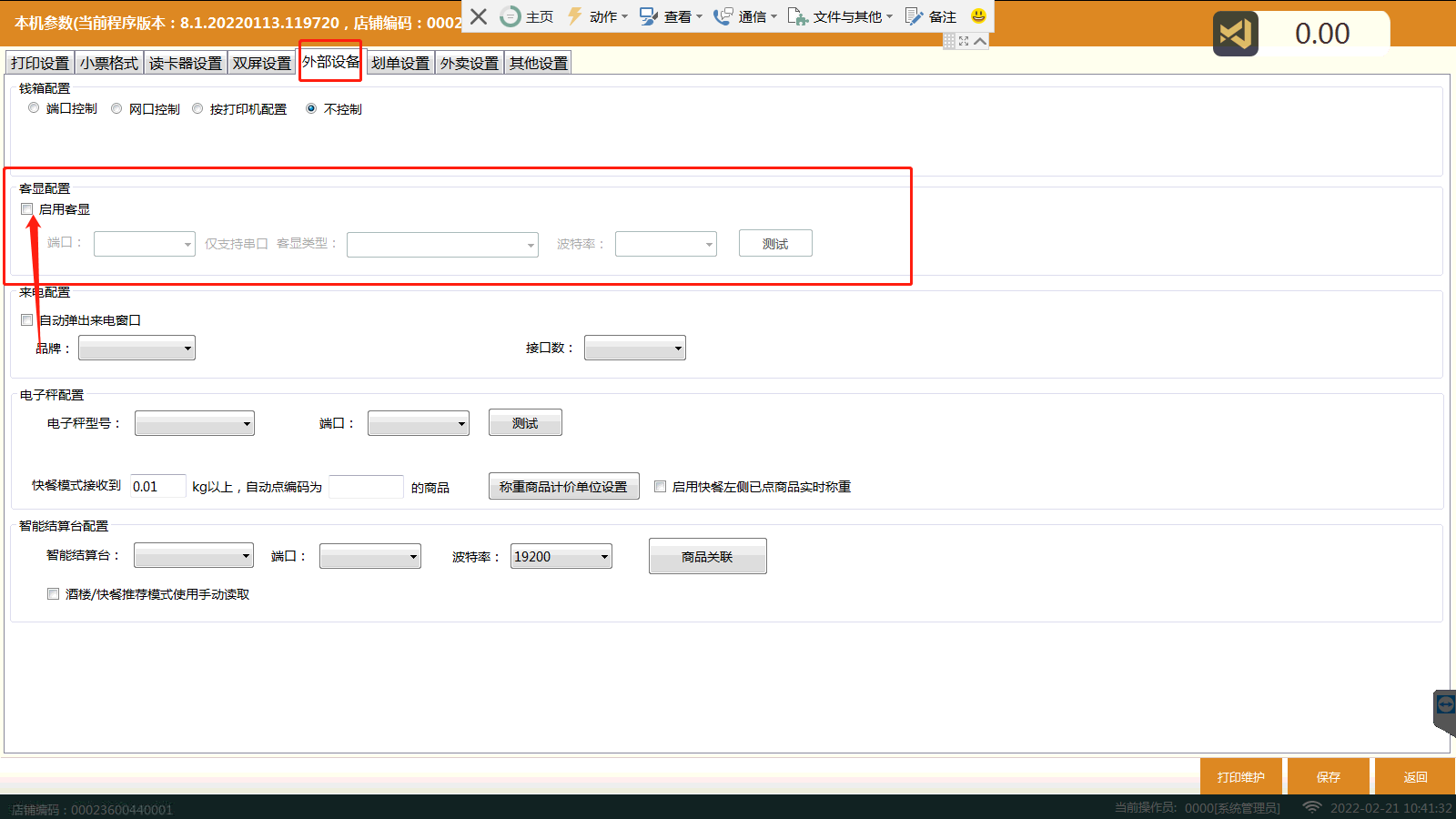The image size is (1456, 819).
Task: Click the 自动点编码为 input field
Action: pos(366,486)
